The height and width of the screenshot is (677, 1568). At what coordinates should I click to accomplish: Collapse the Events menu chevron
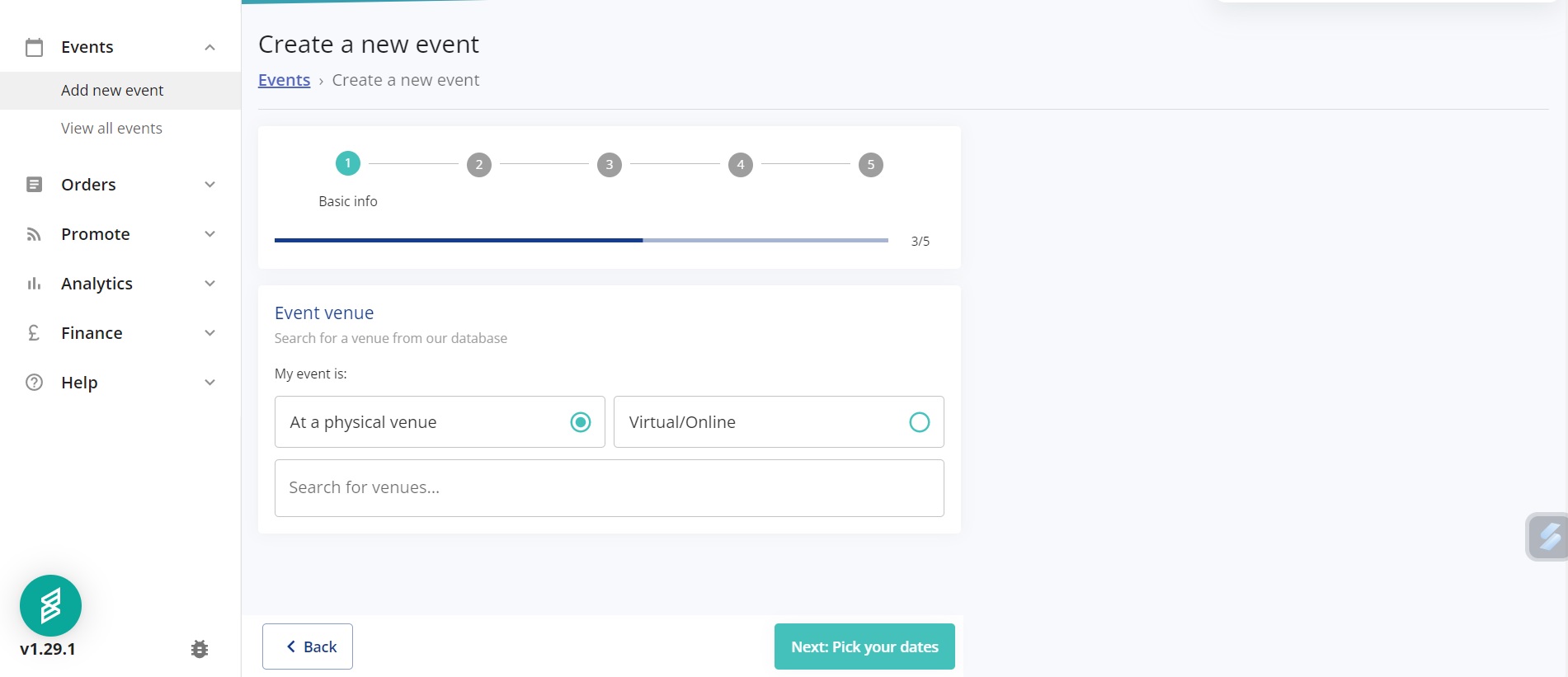(210, 47)
